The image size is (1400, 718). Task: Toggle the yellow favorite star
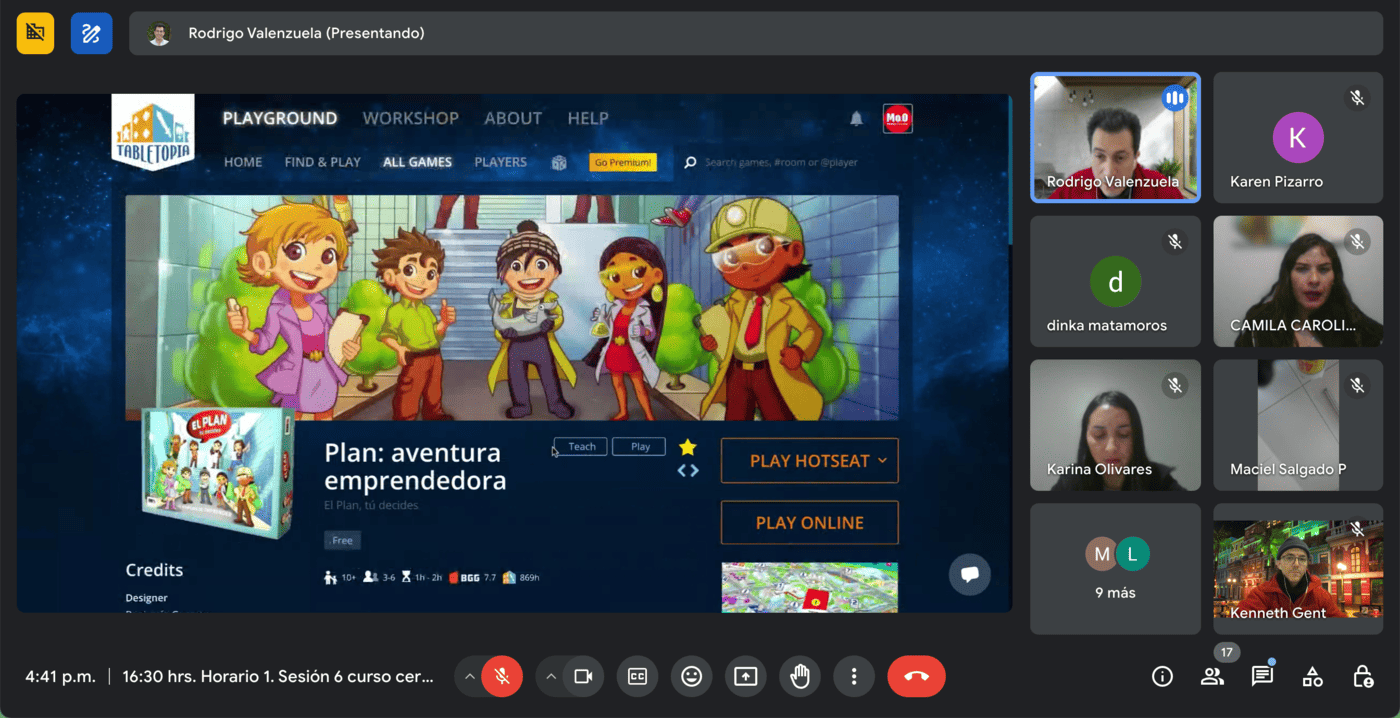pyautogui.click(x=688, y=447)
